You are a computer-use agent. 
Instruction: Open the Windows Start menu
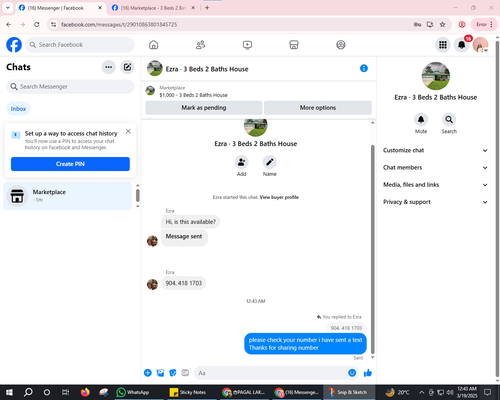click(x=9, y=392)
